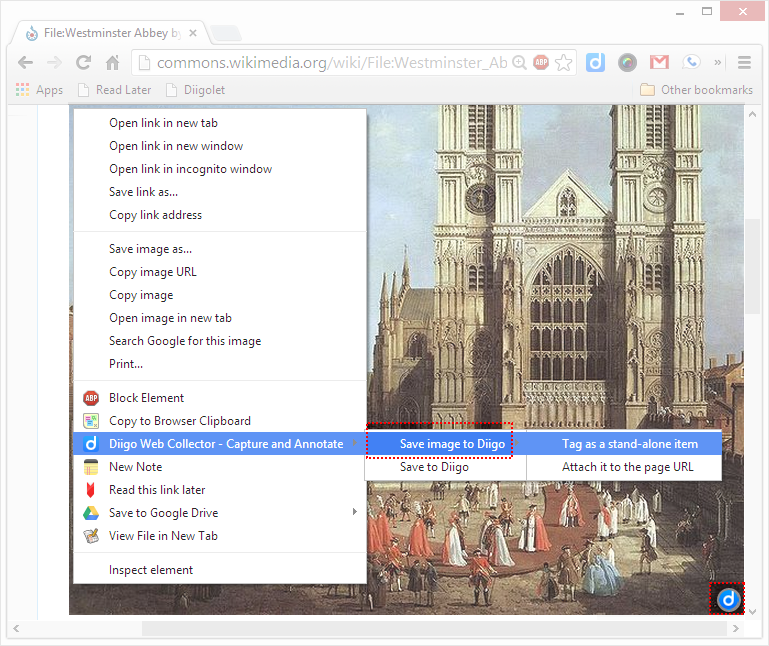The height and width of the screenshot is (646, 769).
Task: Close the Westminster Abbey tab
Action: tap(193, 33)
